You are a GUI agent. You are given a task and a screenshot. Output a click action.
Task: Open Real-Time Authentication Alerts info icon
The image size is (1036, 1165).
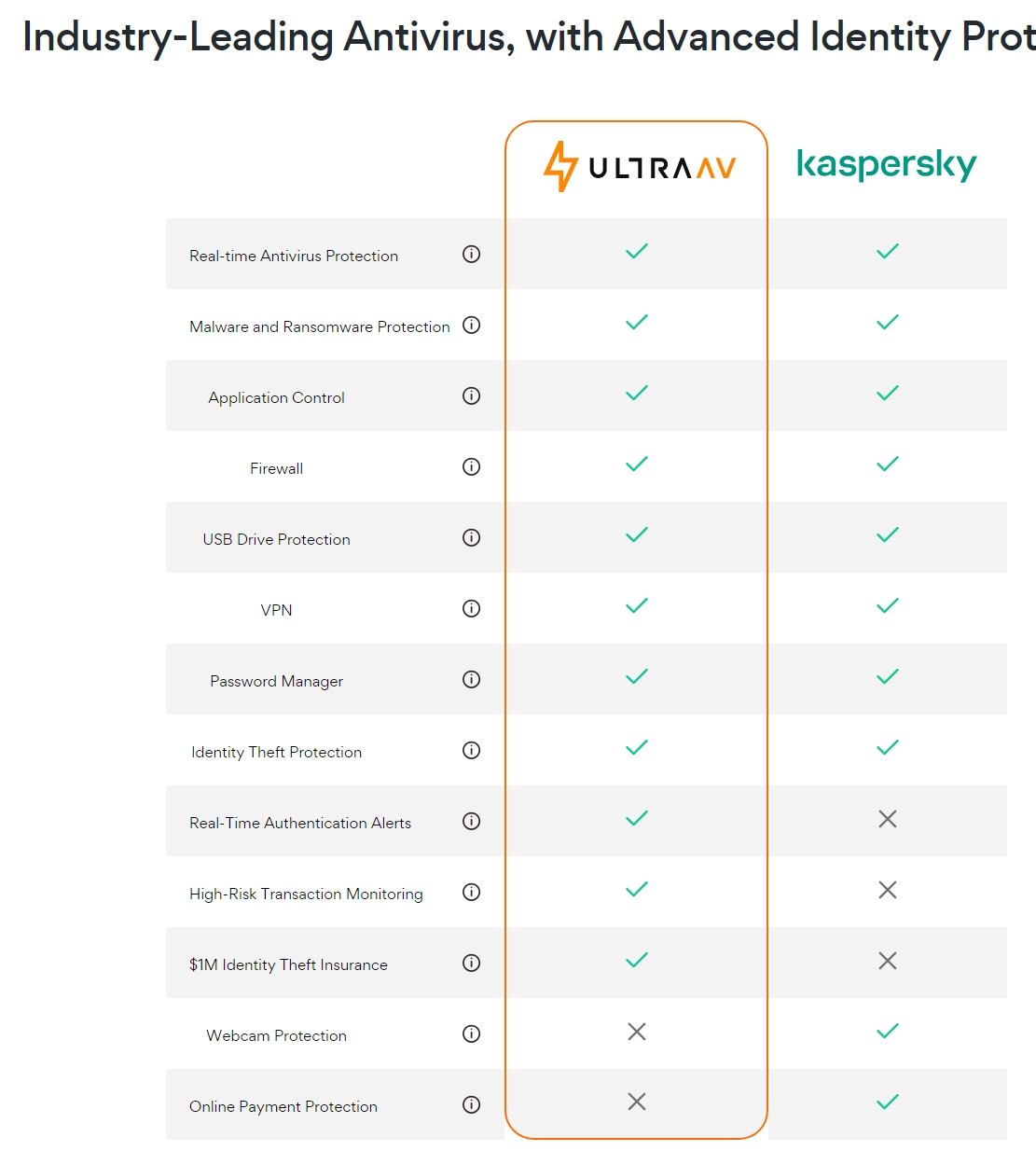point(472,821)
